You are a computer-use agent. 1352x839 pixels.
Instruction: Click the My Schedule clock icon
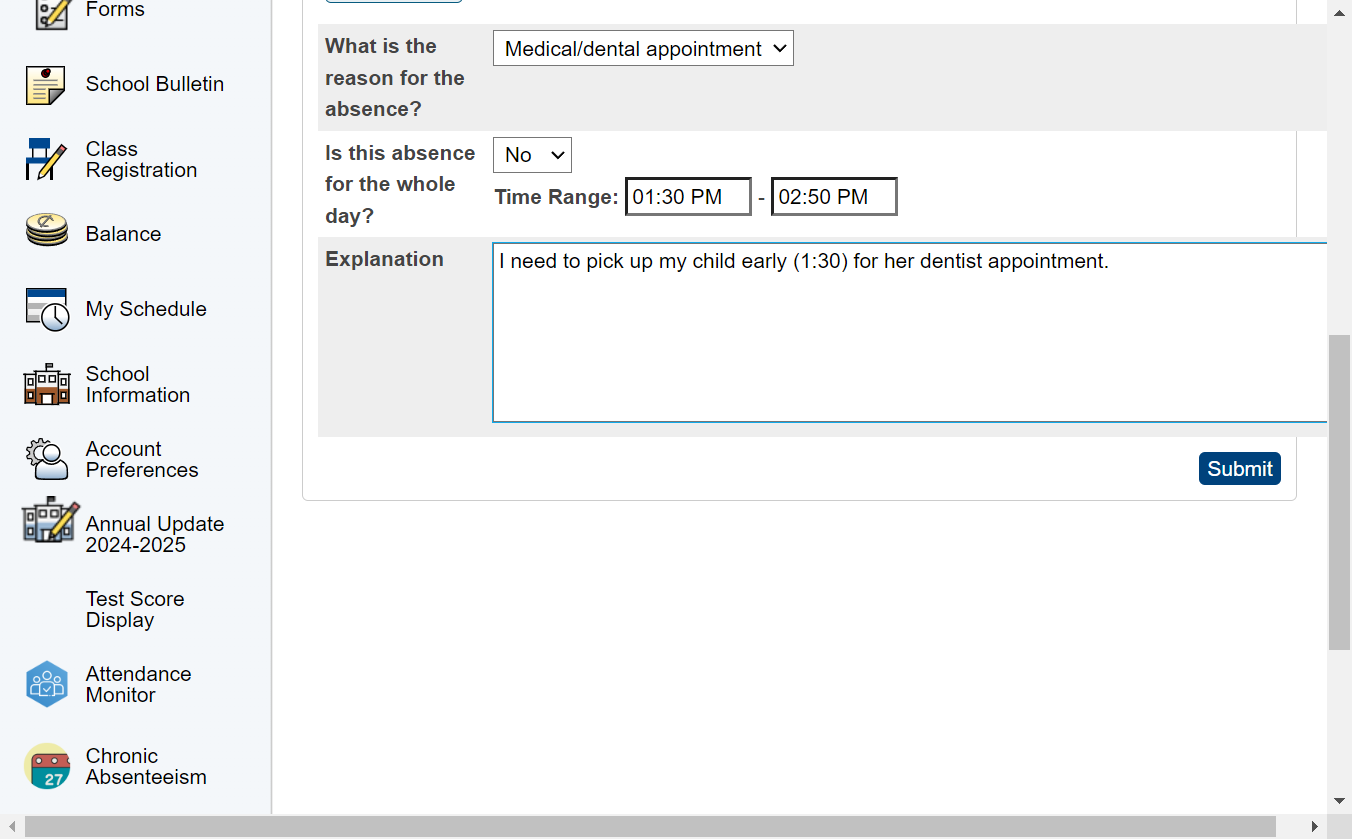coord(47,309)
